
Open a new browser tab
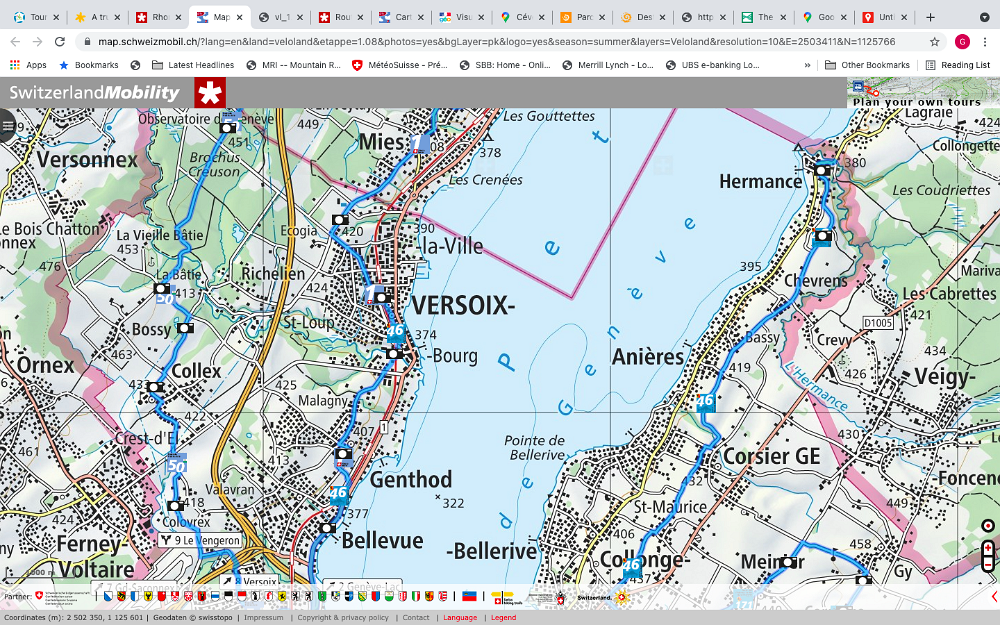pos(931,17)
